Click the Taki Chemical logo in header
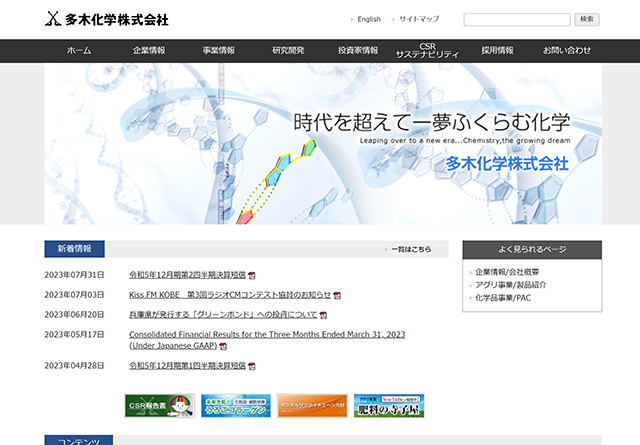 (x=107, y=19)
